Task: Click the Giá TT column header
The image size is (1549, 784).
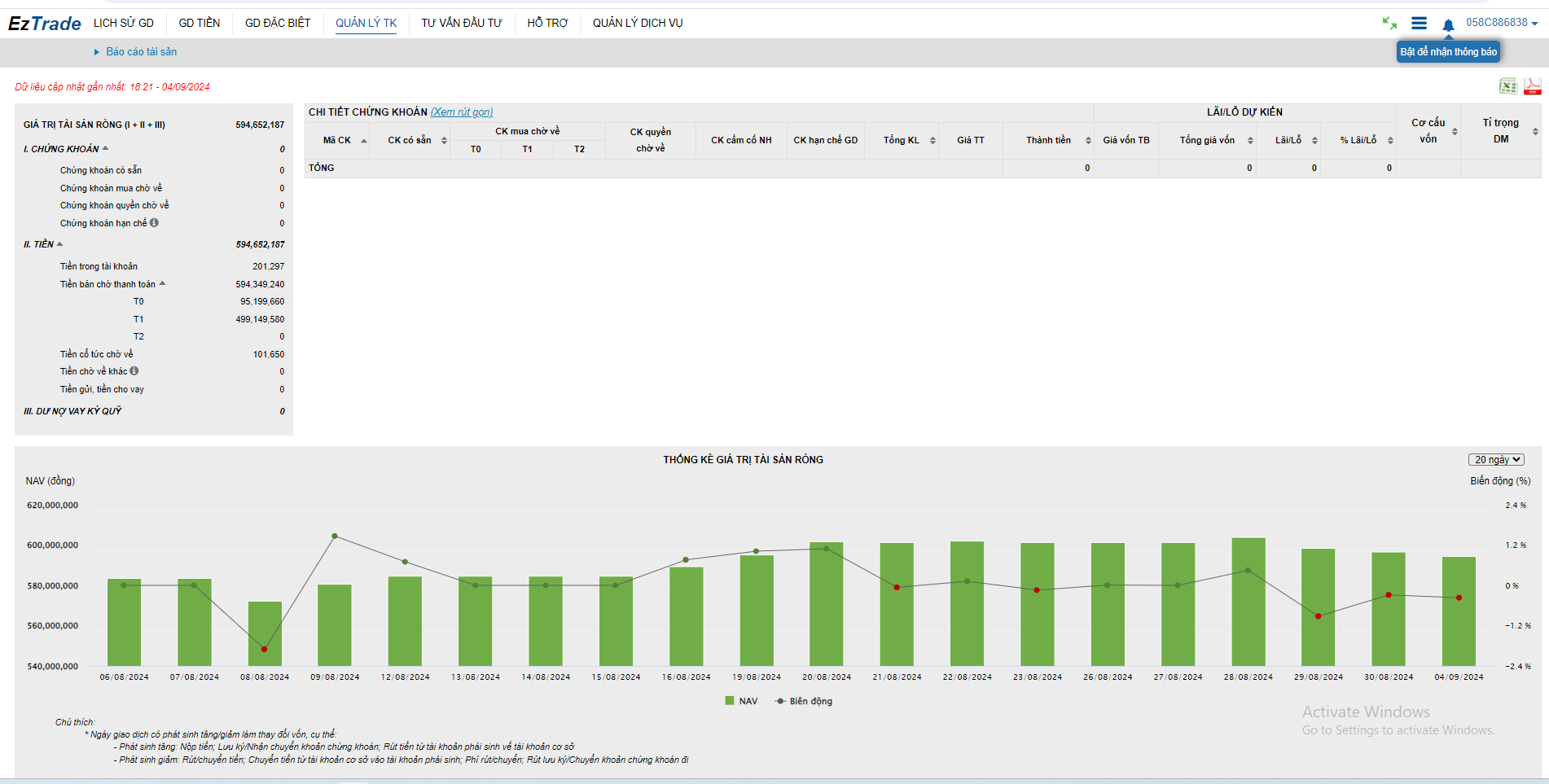Action: [x=971, y=140]
